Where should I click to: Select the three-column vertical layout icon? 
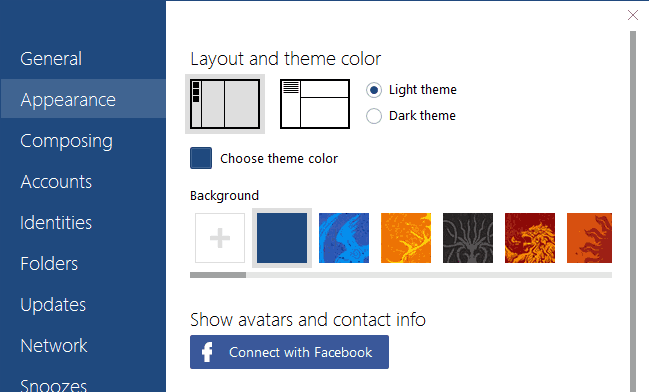225,104
